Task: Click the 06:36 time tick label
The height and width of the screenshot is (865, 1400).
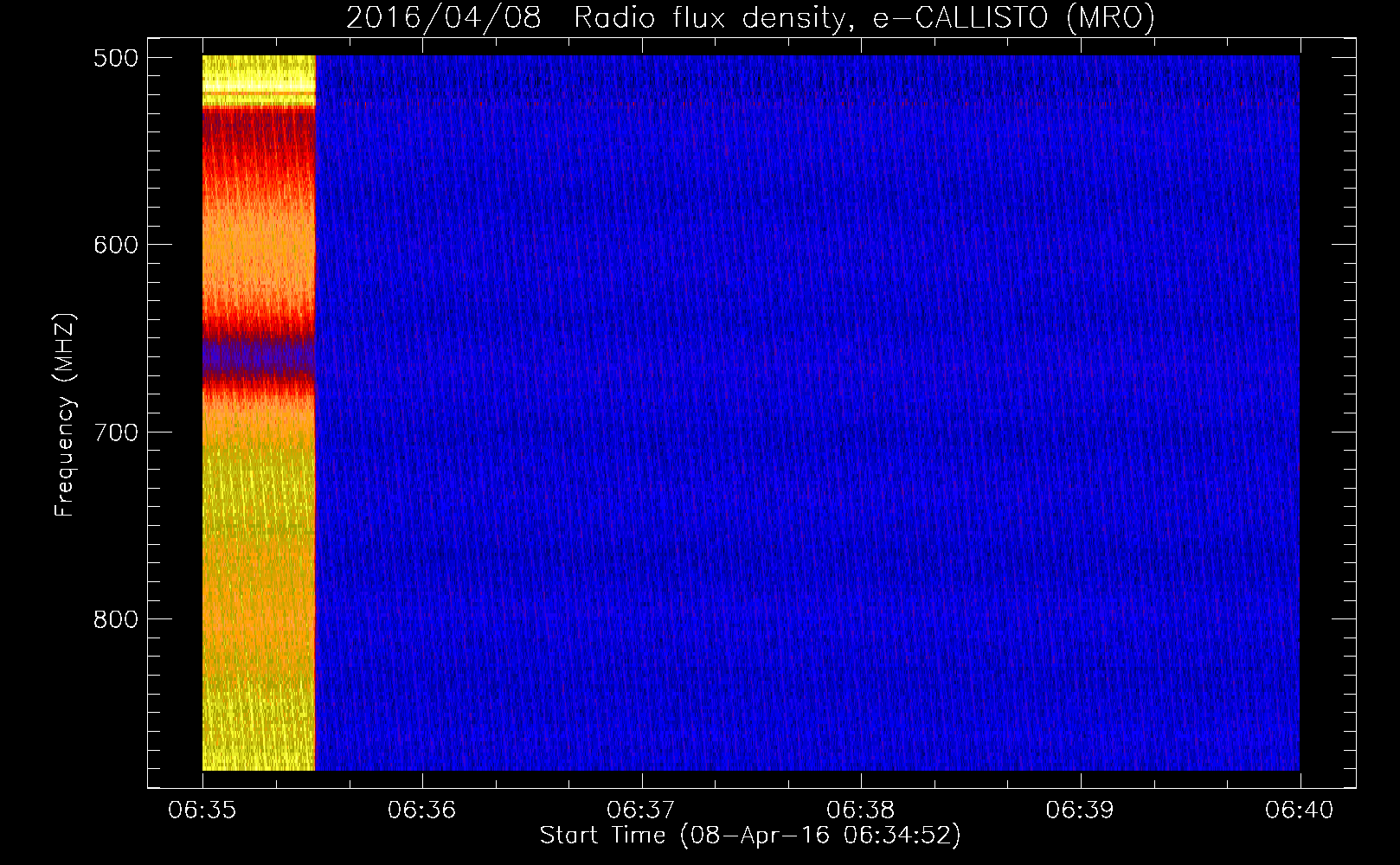Action: tap(421, 810)
